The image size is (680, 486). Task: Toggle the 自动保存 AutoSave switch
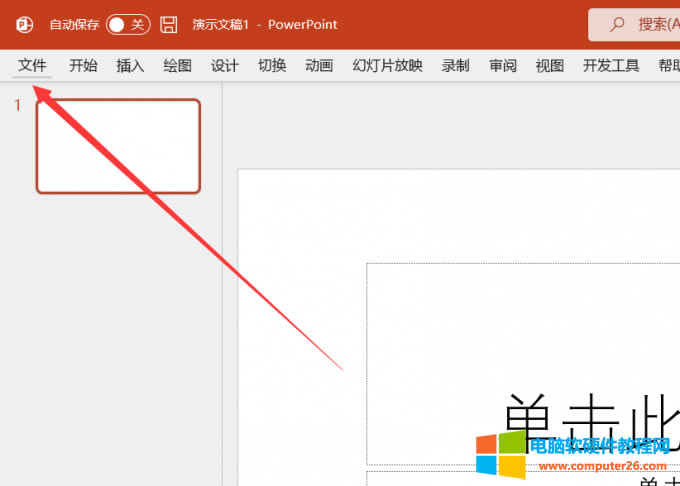(127, 24)
